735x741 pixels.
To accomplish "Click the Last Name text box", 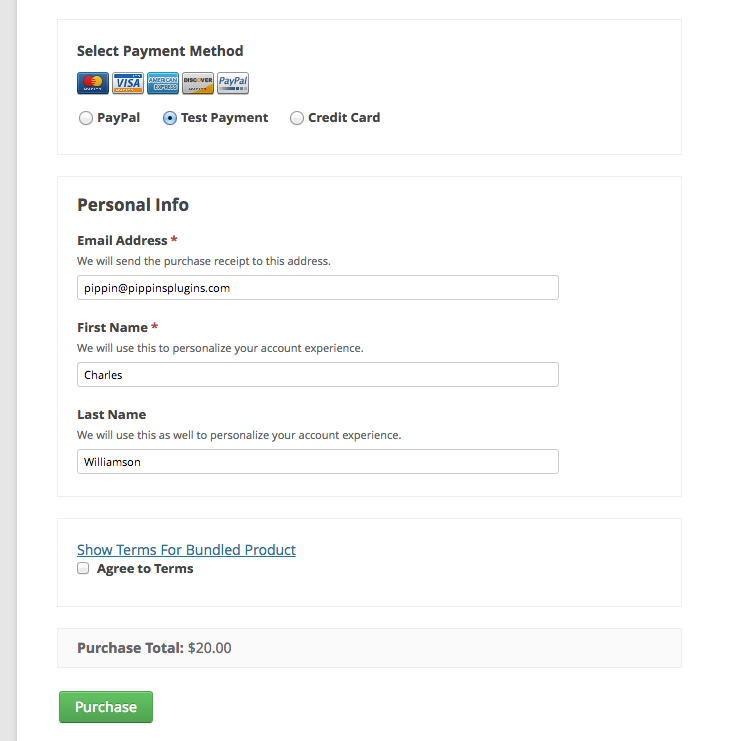I will pos(317,462).
